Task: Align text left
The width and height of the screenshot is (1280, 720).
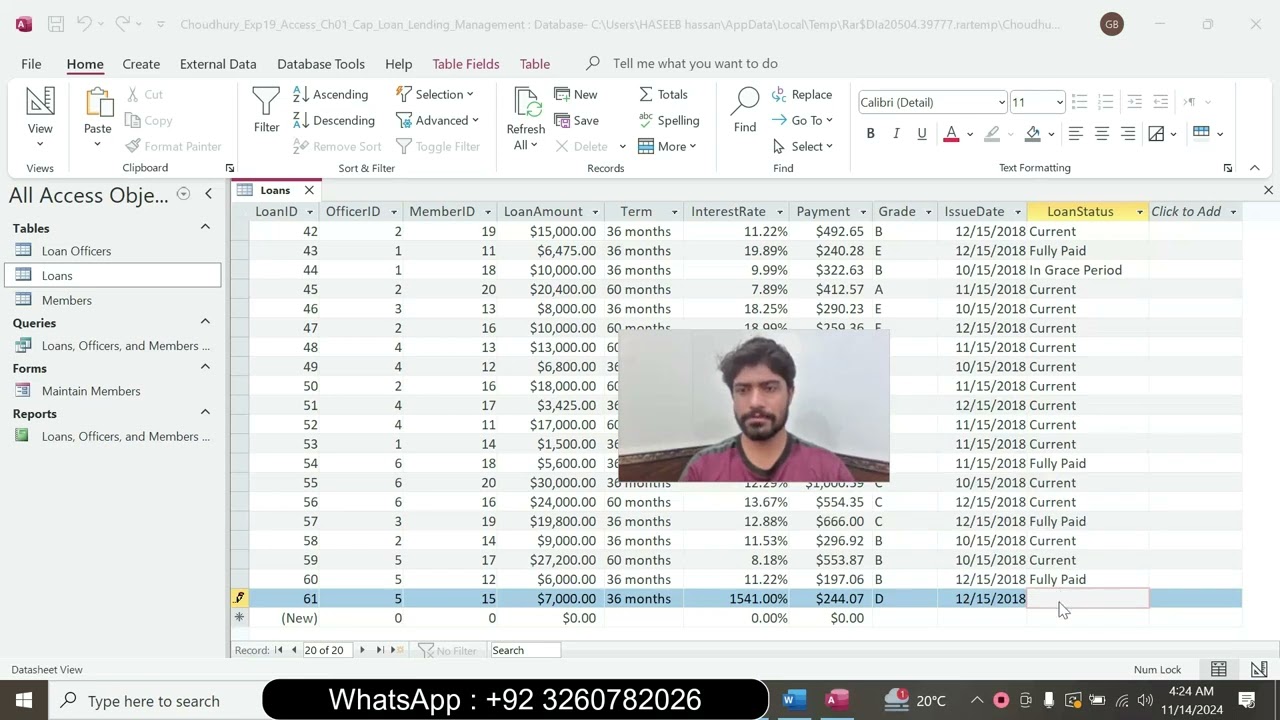Action: pyautogui.click(x=1076, y=133)
